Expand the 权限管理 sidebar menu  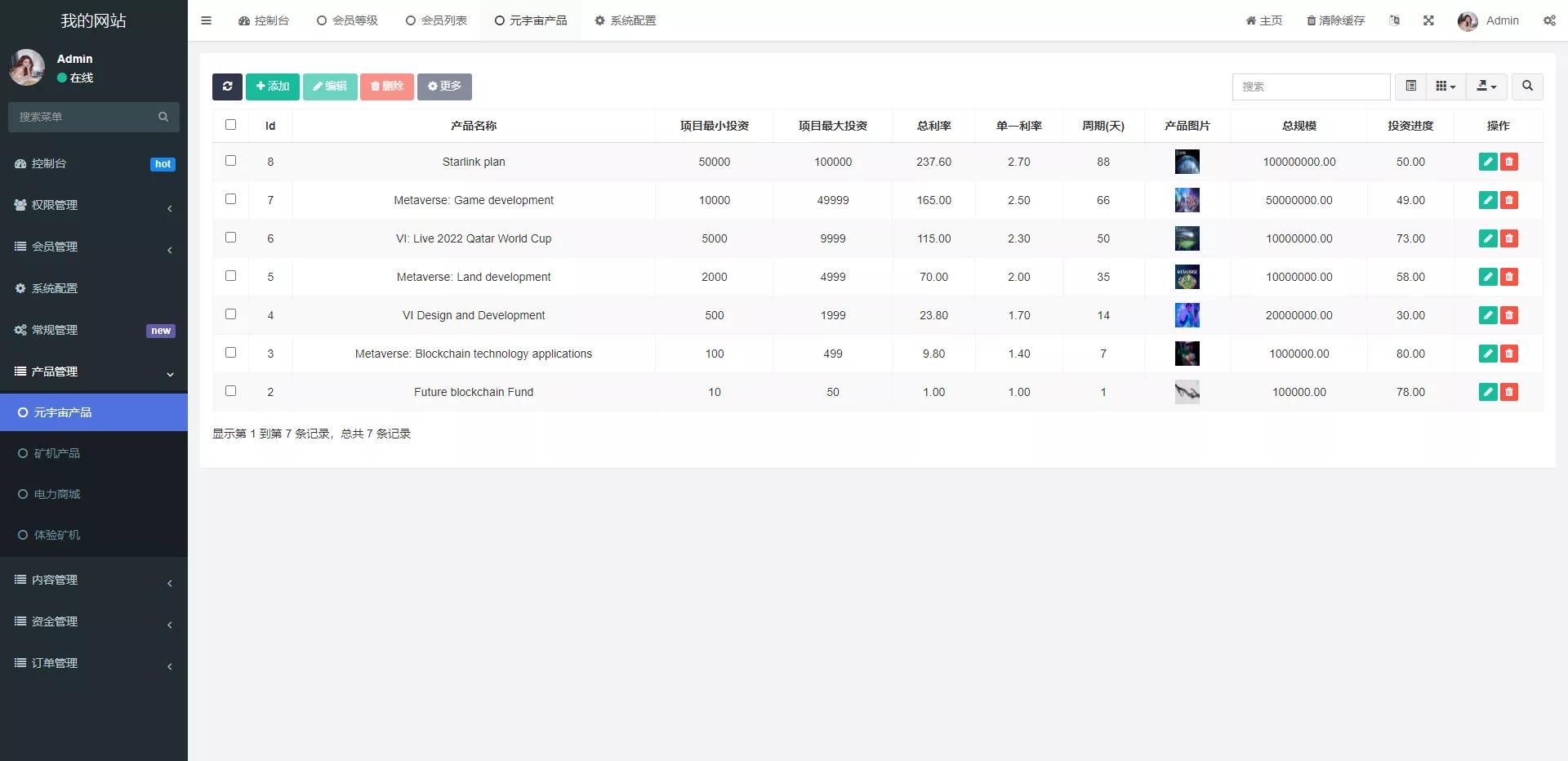pyautogui.click(x=94, y=205)
